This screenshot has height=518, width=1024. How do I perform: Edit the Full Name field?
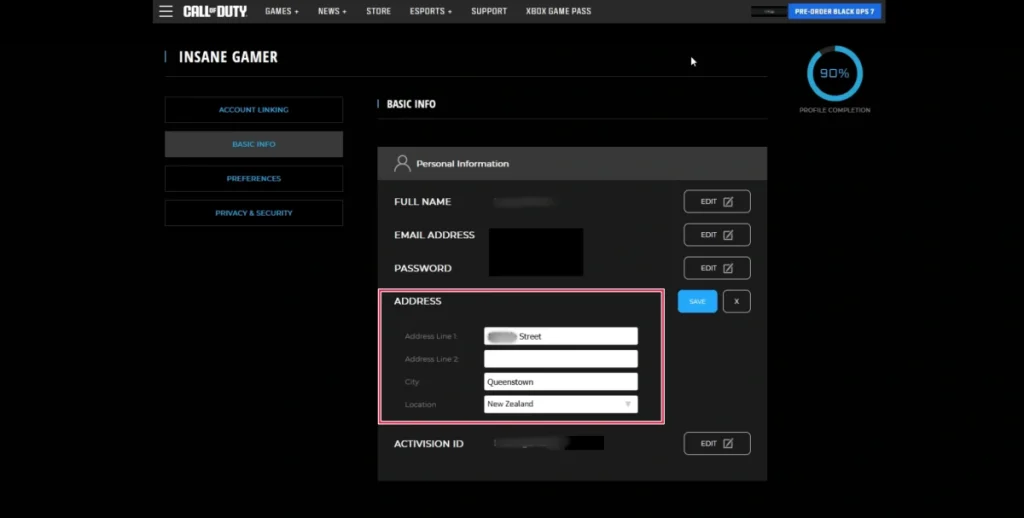pos(716,202)
